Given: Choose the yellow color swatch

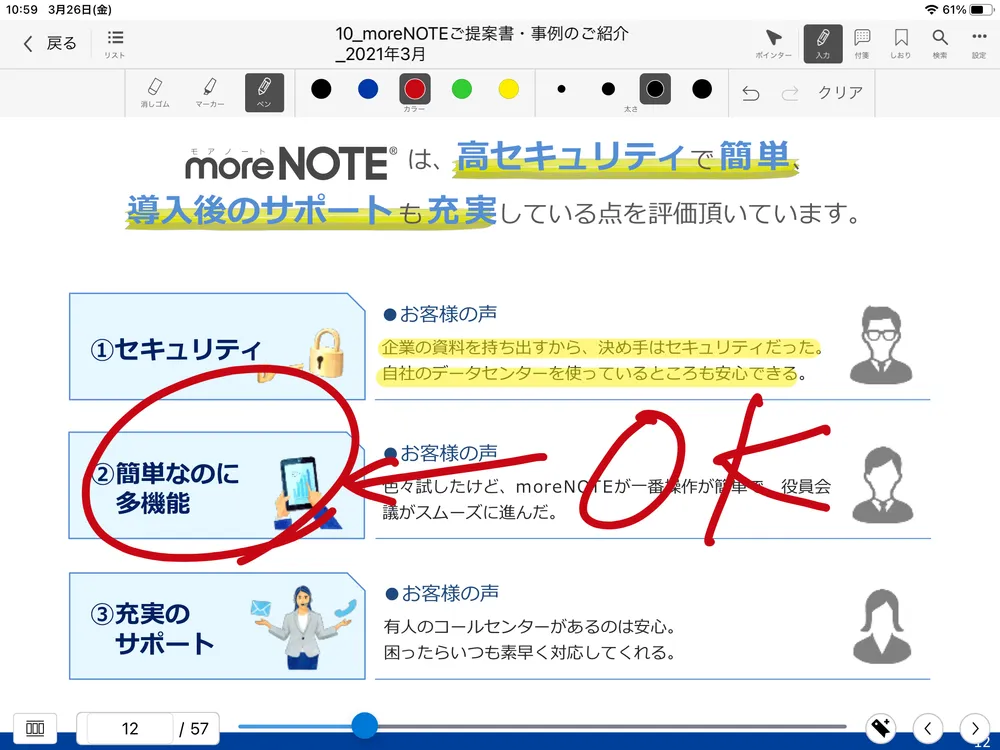Looking at the screenshot, I should [508, 89].
